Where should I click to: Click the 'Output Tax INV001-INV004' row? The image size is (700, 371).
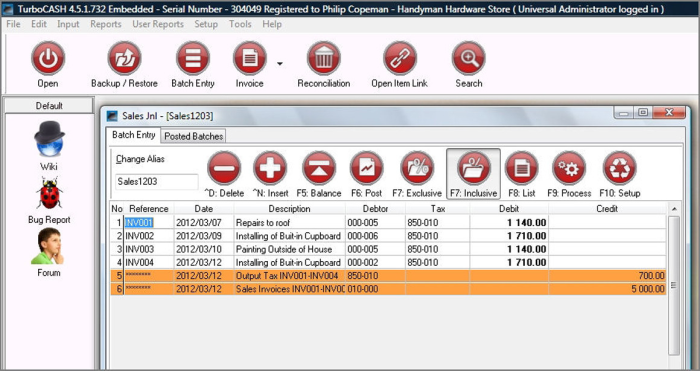388,276
